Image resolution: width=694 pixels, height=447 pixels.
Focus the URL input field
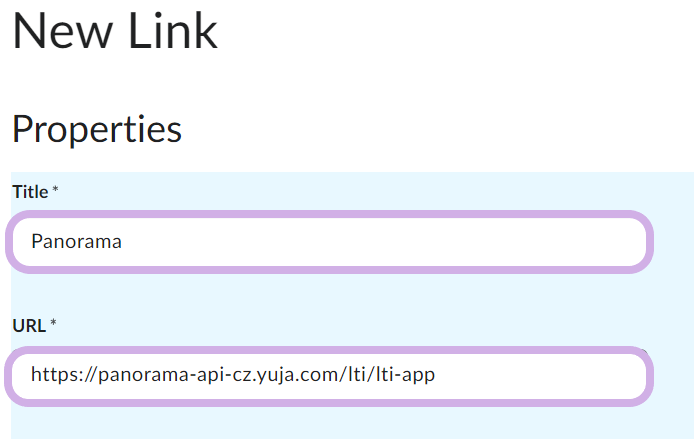pyautogui.click(x=330, y=376)
